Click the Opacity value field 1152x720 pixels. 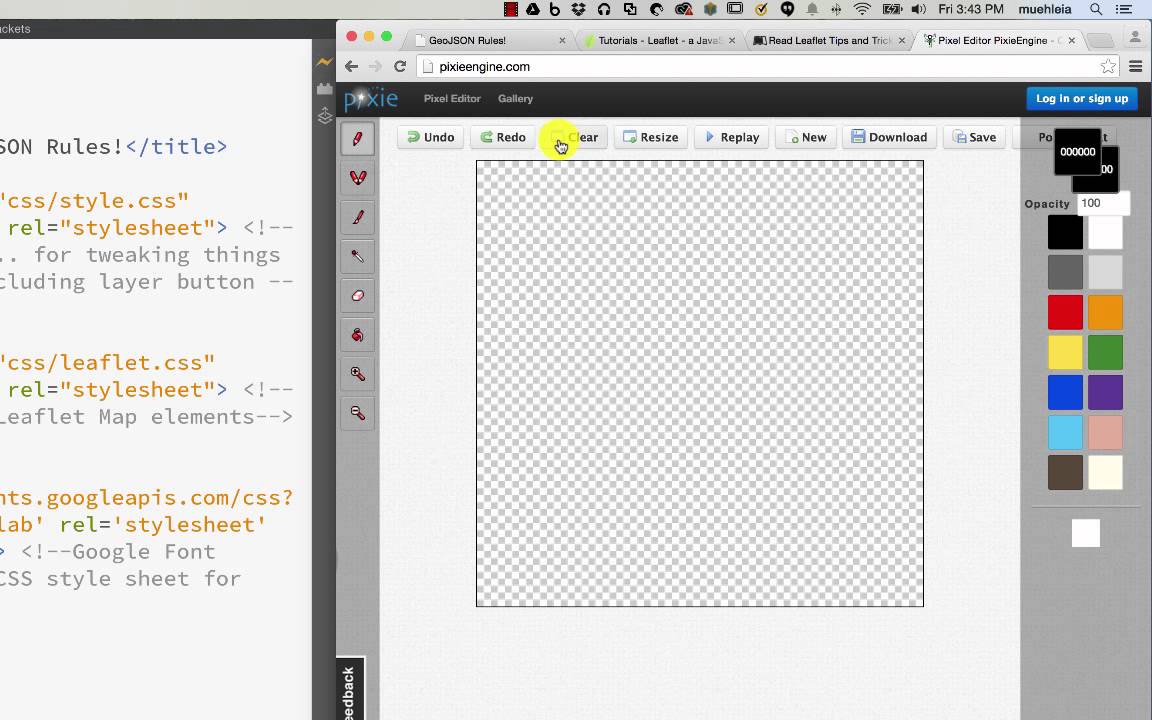1104,204
